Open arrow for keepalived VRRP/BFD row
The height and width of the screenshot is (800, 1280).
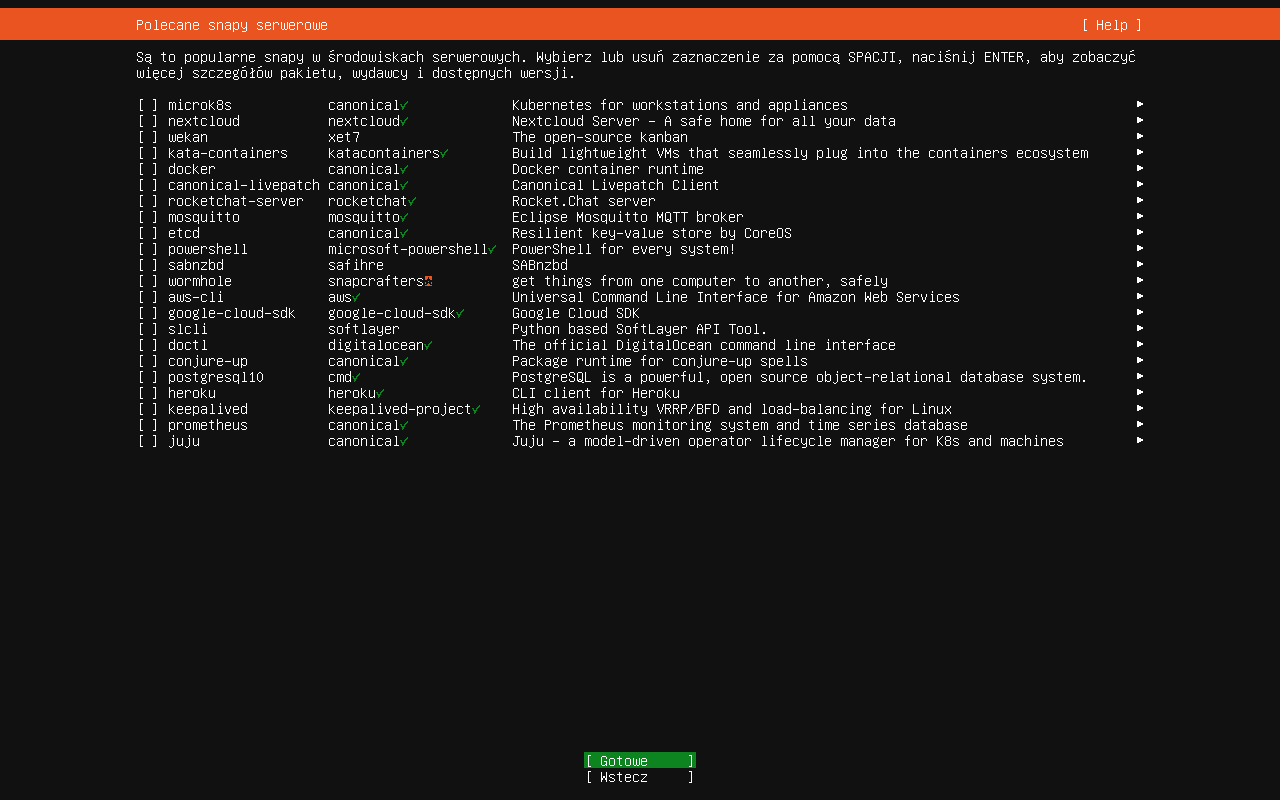[1140, 408]
